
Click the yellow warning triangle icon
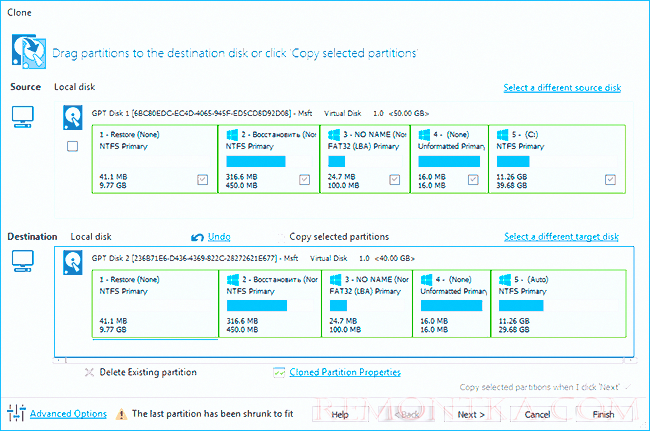point(121,414)
